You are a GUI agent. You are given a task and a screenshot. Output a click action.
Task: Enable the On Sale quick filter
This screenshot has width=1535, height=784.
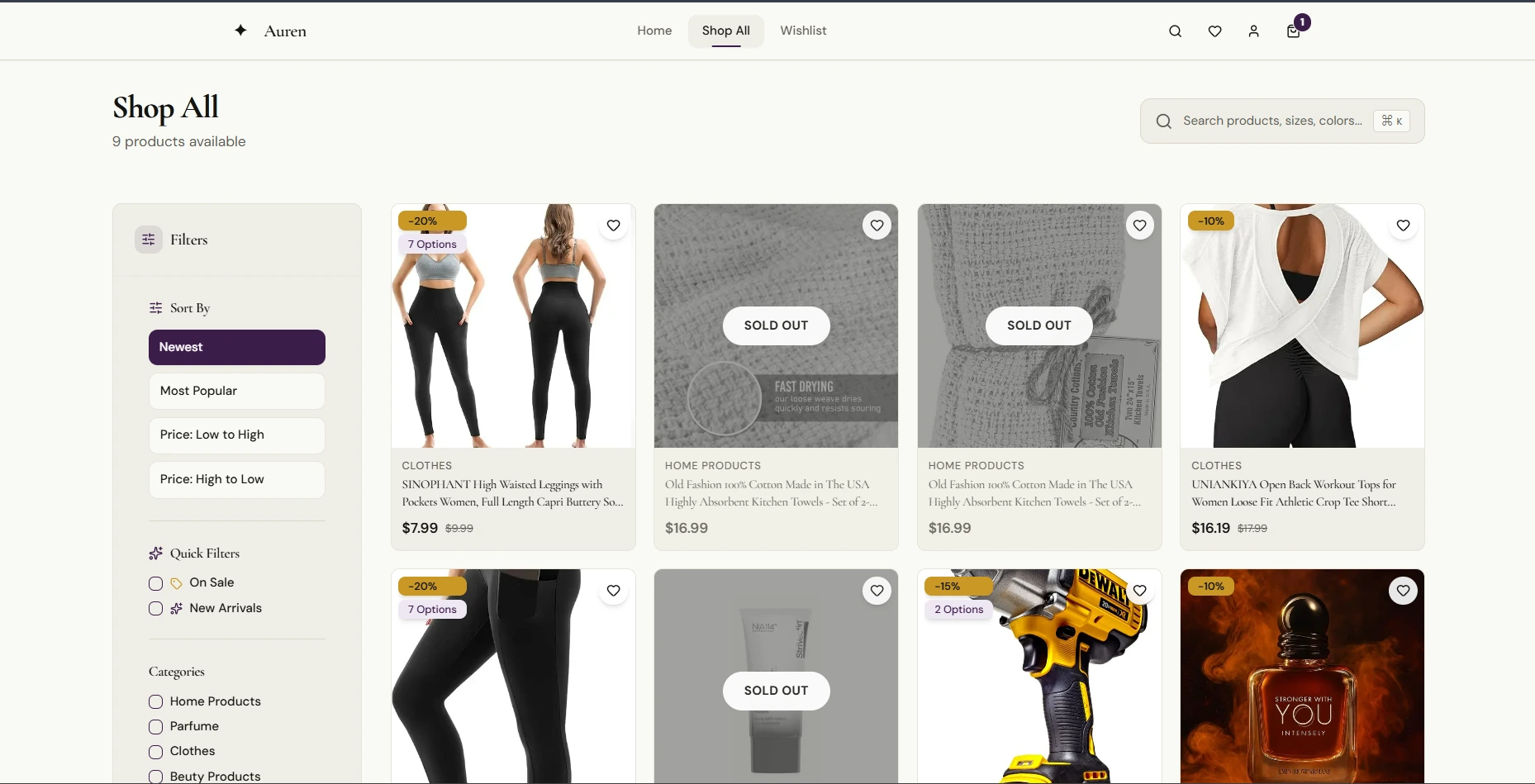155,583
